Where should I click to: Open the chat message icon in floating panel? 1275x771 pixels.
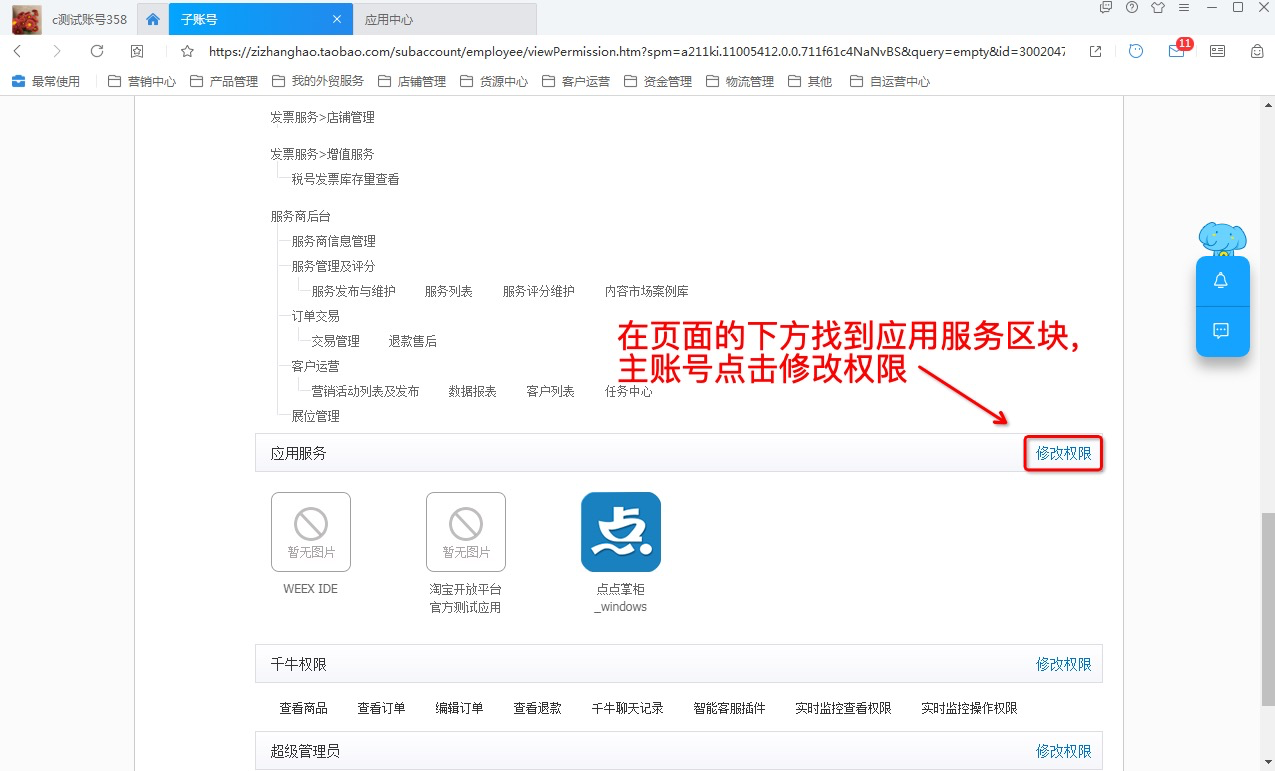coord(1221,331)
